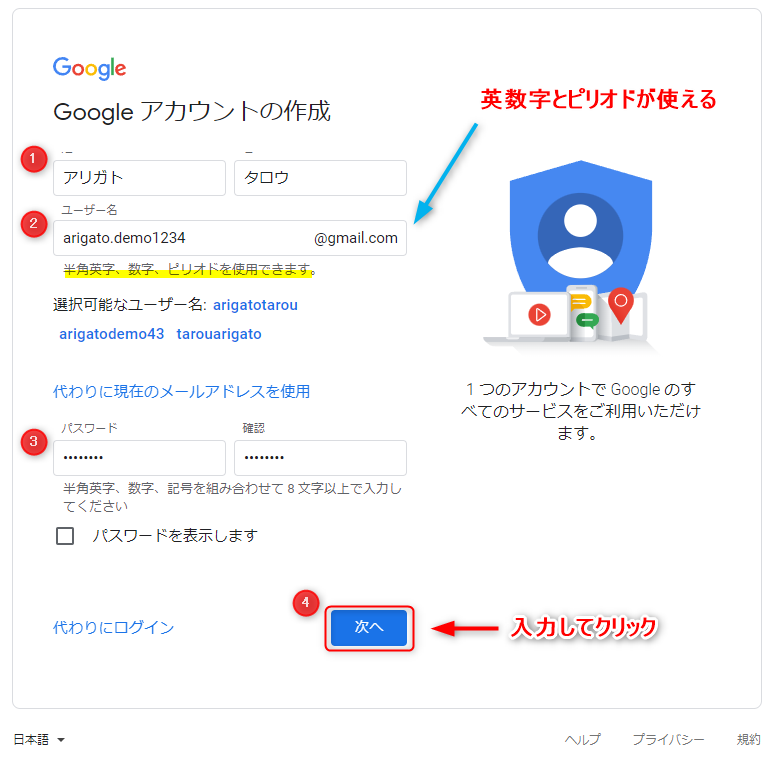The width and height of the screenshot is (777, 769).
Task: Click the red step 4 marker
Action: point(306,603)
